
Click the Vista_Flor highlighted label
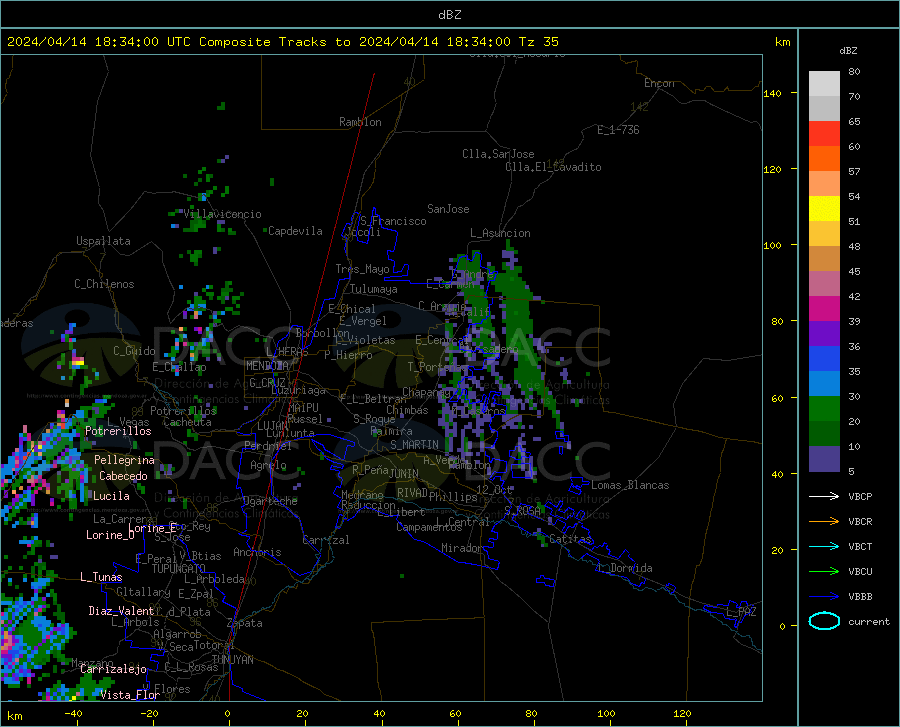click(x=130, y=695)
